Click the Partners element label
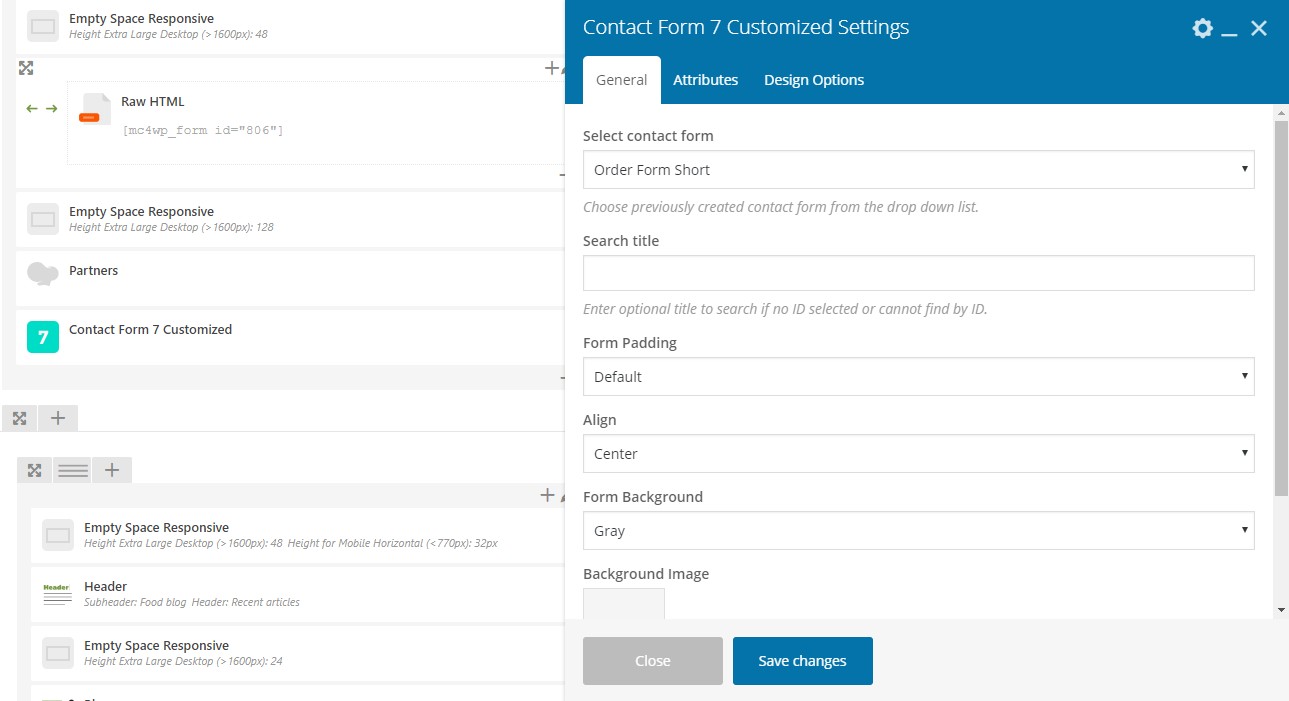The width and height of the screenshot is (1289, 701). click(93, 271)
